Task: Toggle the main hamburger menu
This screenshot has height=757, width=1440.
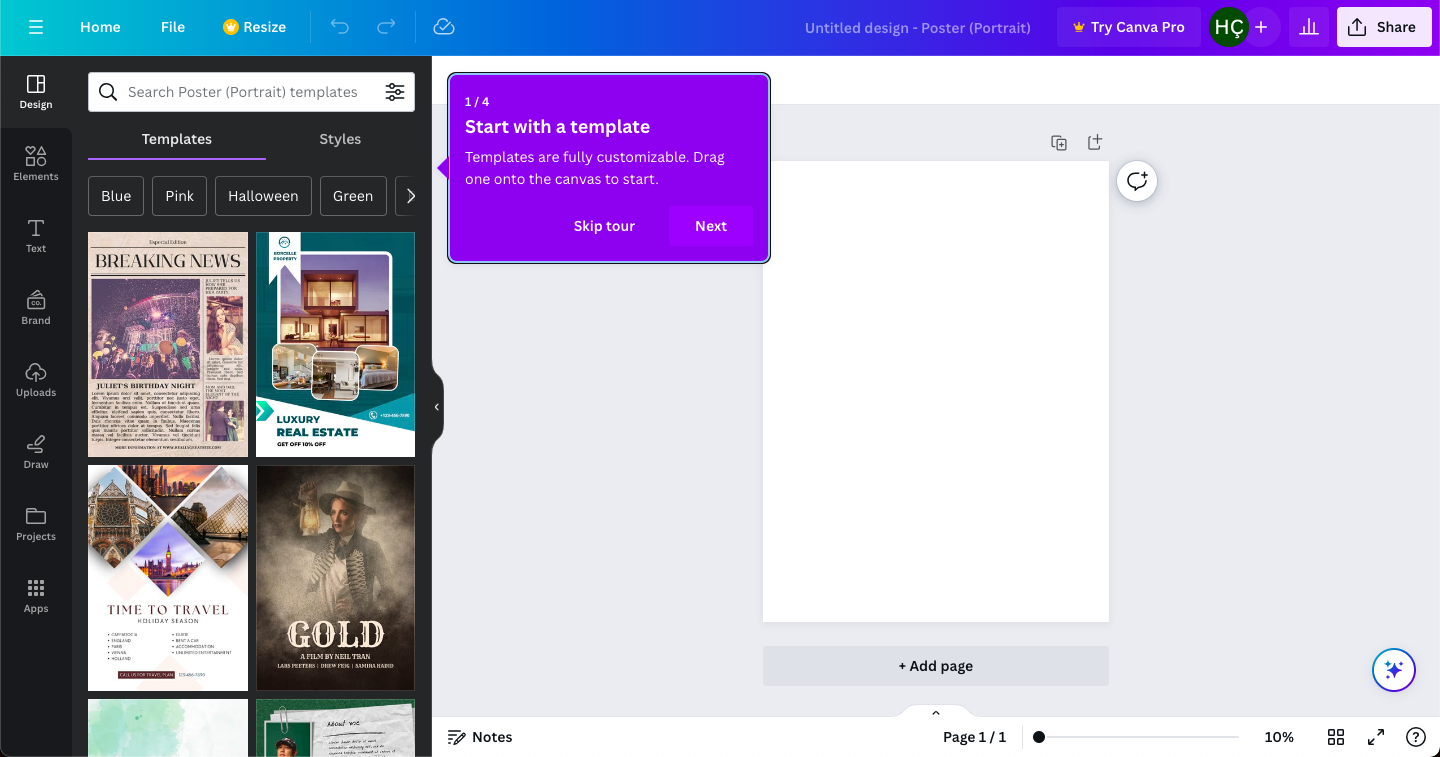Action: point(36,27)
